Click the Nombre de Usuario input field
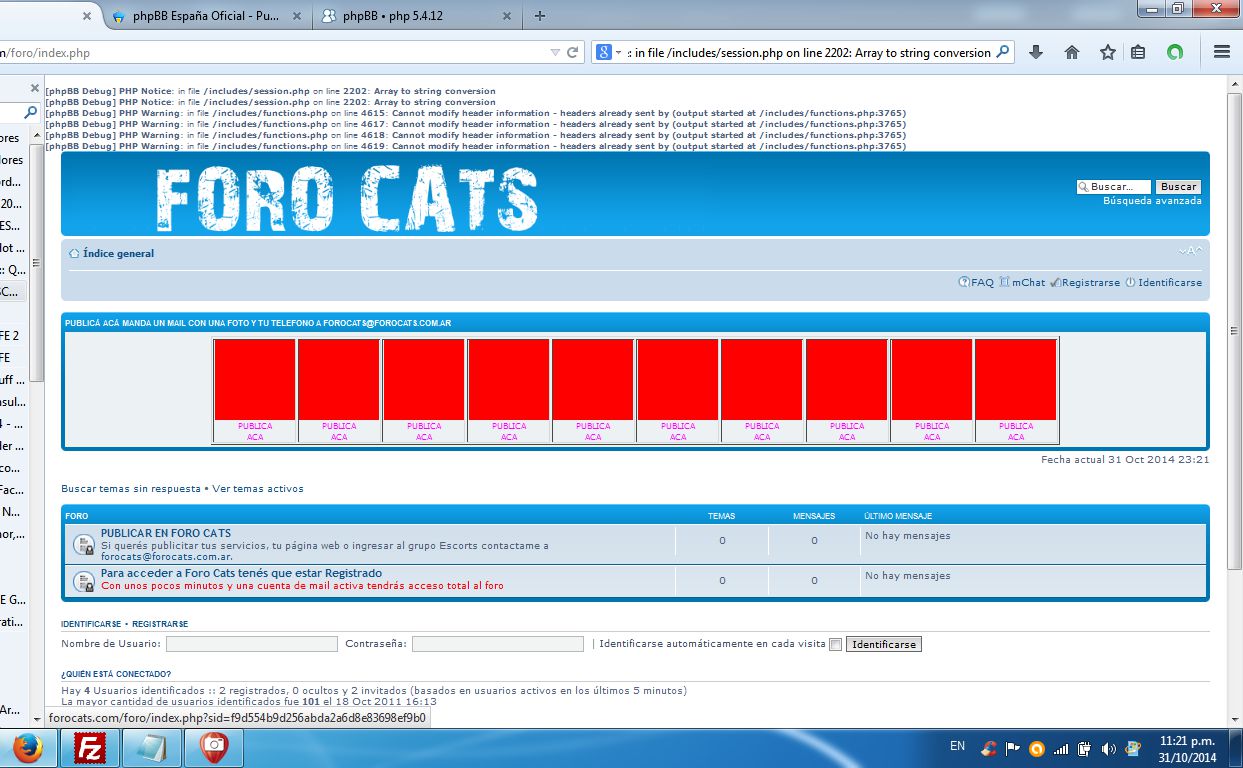 252,644
